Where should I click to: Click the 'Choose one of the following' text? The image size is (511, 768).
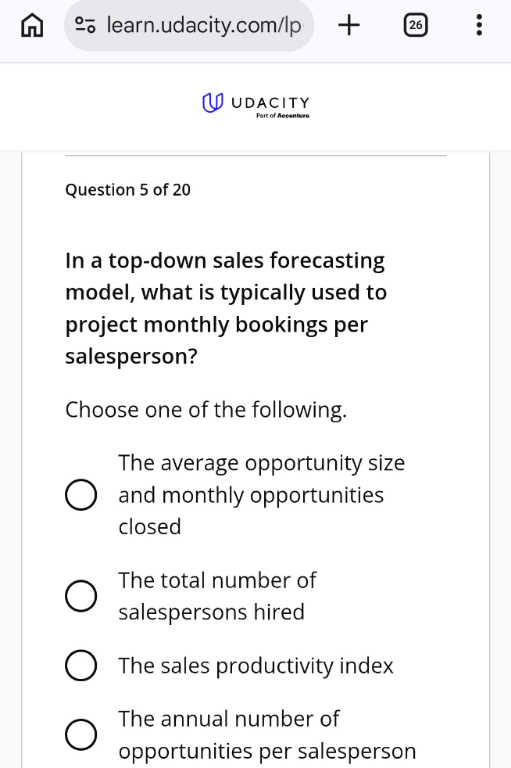point(206,409)
